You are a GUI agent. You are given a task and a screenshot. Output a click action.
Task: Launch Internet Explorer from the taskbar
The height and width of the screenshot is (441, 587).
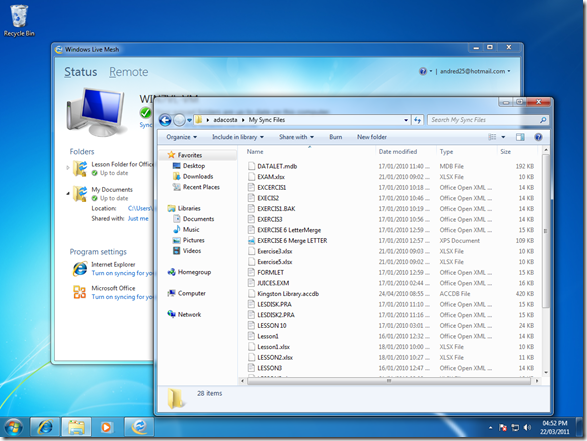point(45,427)
